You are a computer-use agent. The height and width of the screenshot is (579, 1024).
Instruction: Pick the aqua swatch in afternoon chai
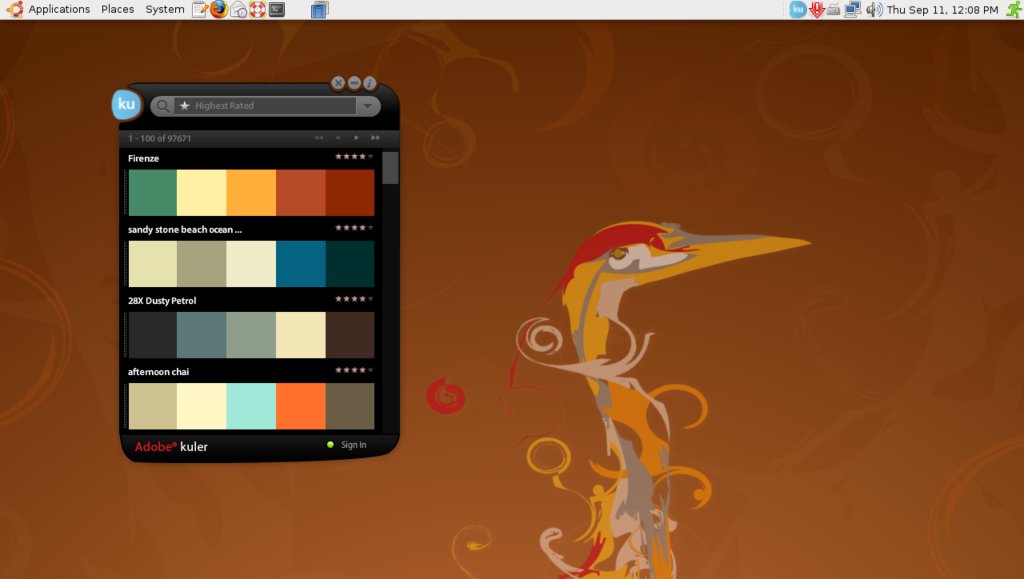251,406
